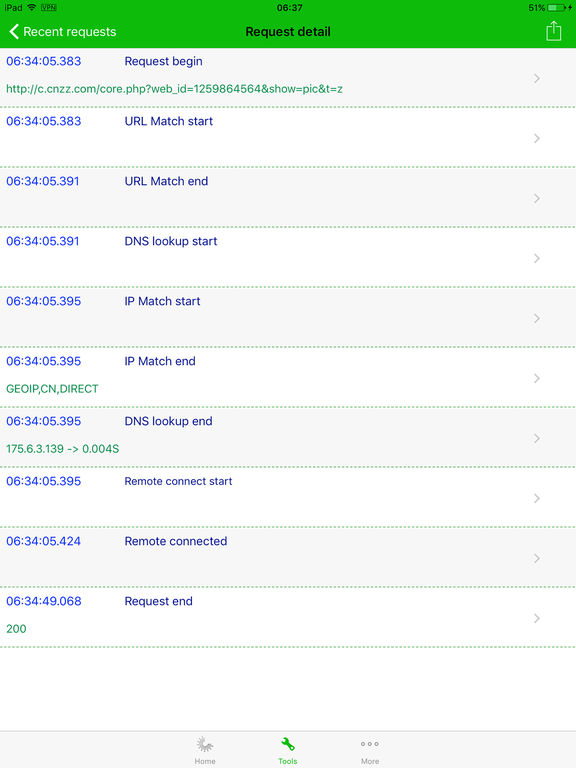The width and height of the screenshot is (576, 768).
Task: Expand the IP Match end chevron
Action: pyautogui.click(x=537, y=378)
